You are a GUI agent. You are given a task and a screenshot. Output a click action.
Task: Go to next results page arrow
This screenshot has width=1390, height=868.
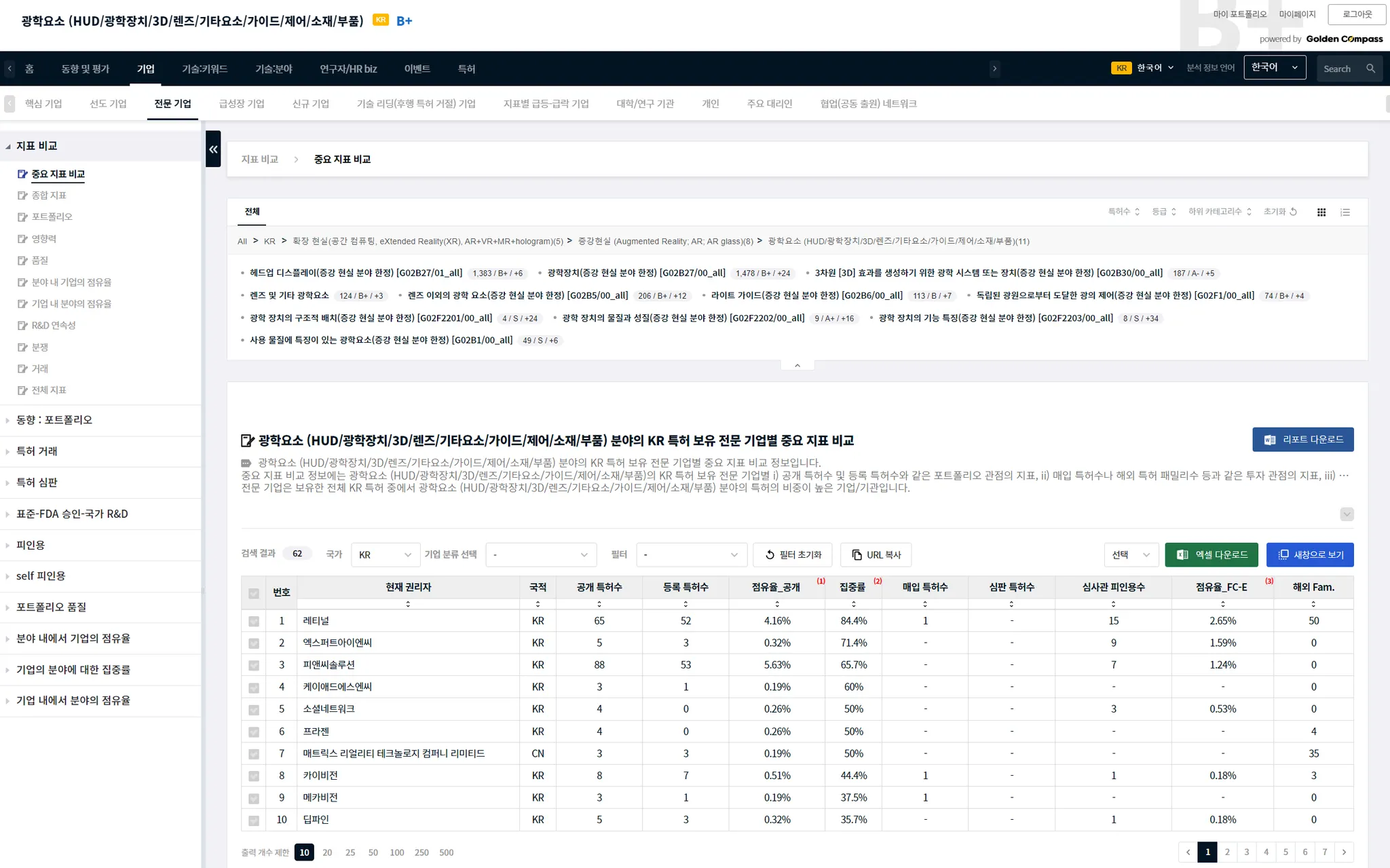click(x=1344, y=852)
